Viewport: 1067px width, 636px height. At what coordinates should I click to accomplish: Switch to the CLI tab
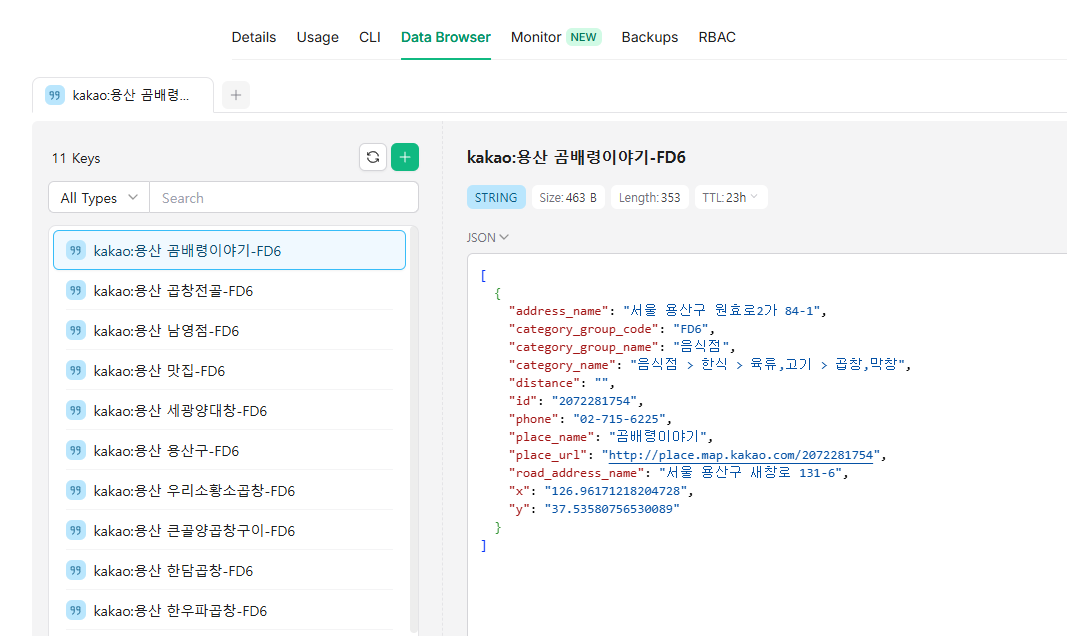[x=370, y=37]
